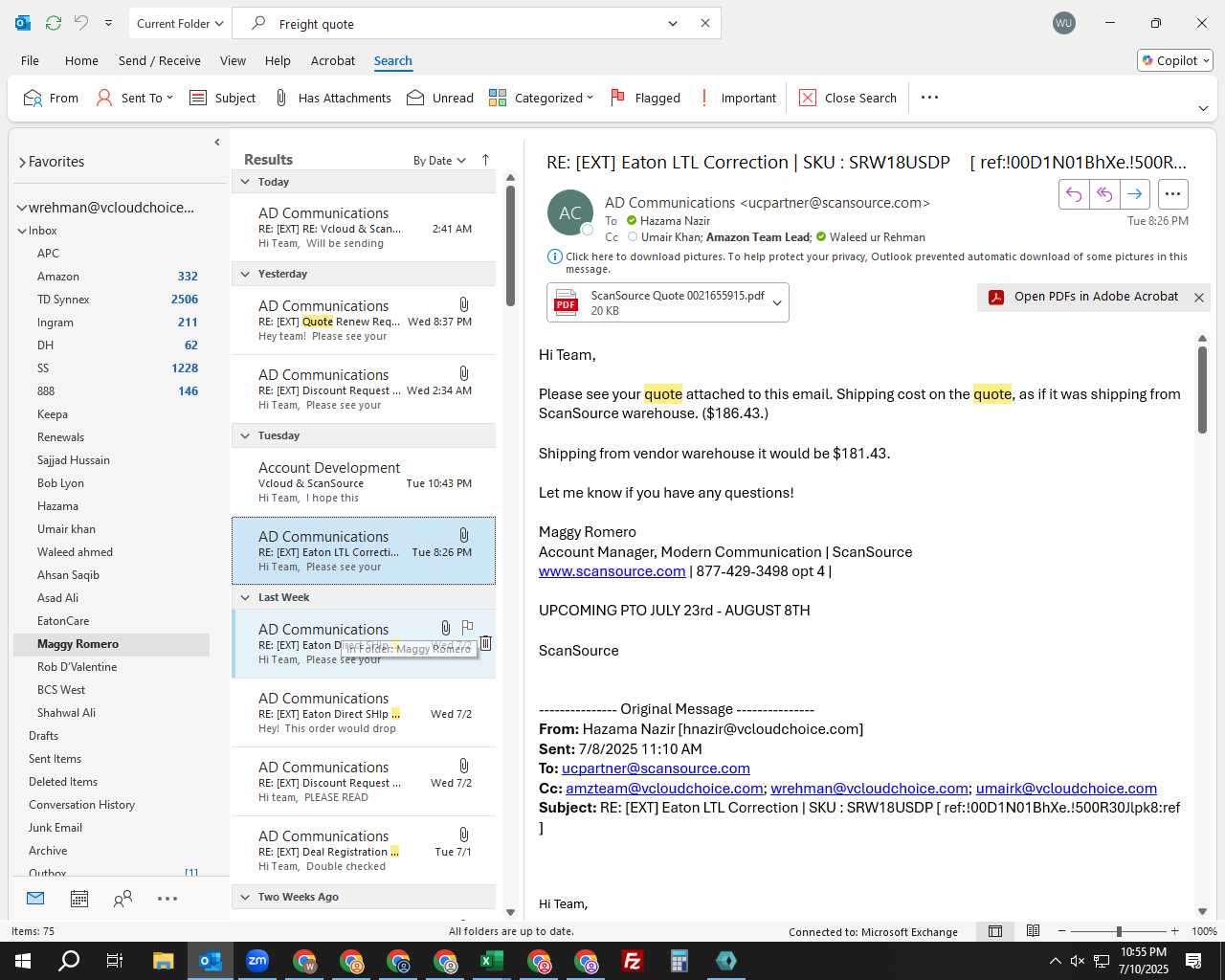Open the PDF attachment options dropdown arrow

pos(777,302)
